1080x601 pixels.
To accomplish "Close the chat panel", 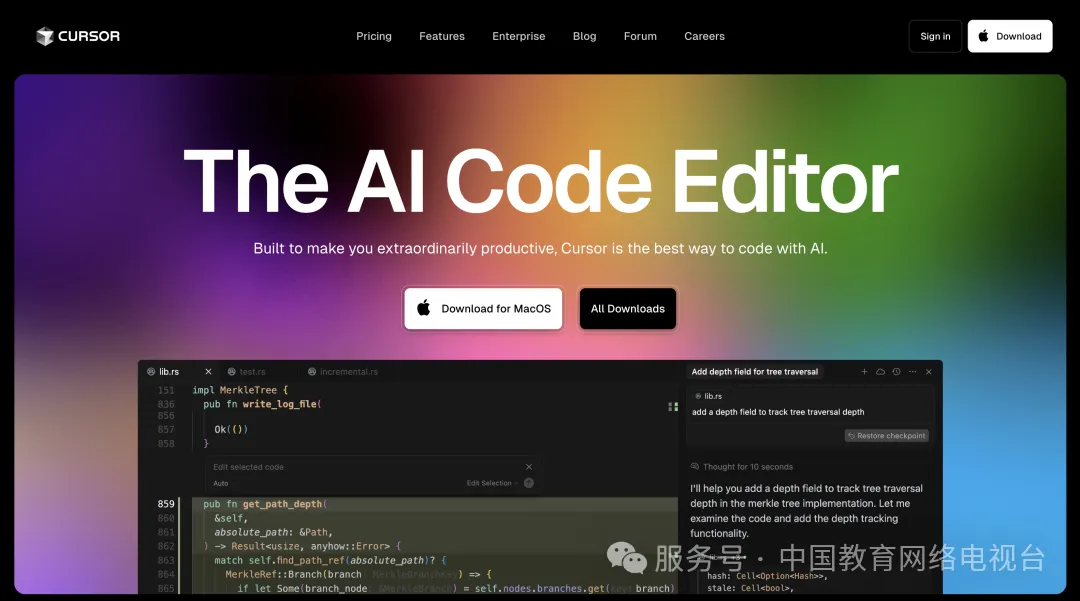I will 928,372.
